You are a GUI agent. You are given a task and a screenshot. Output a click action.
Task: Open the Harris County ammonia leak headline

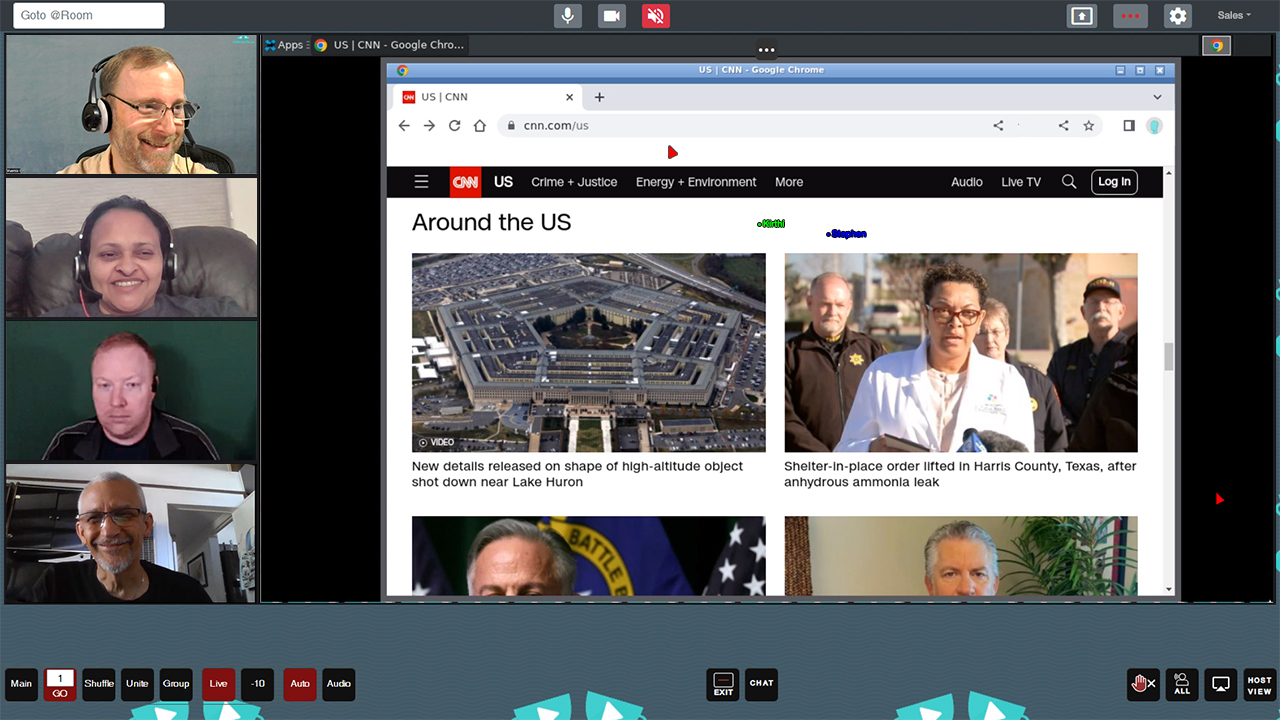[x=960, y=474]
